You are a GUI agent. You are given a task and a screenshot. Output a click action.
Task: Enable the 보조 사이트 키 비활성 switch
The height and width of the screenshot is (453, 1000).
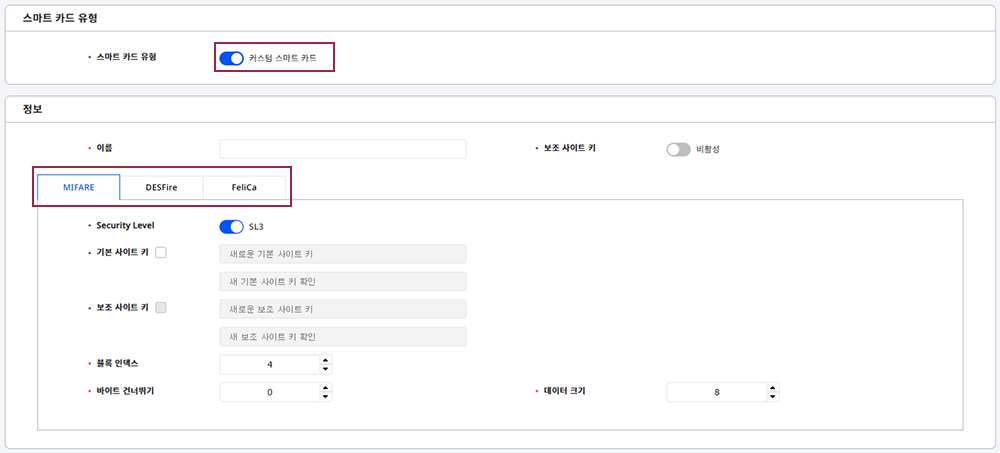pos(678,149)
